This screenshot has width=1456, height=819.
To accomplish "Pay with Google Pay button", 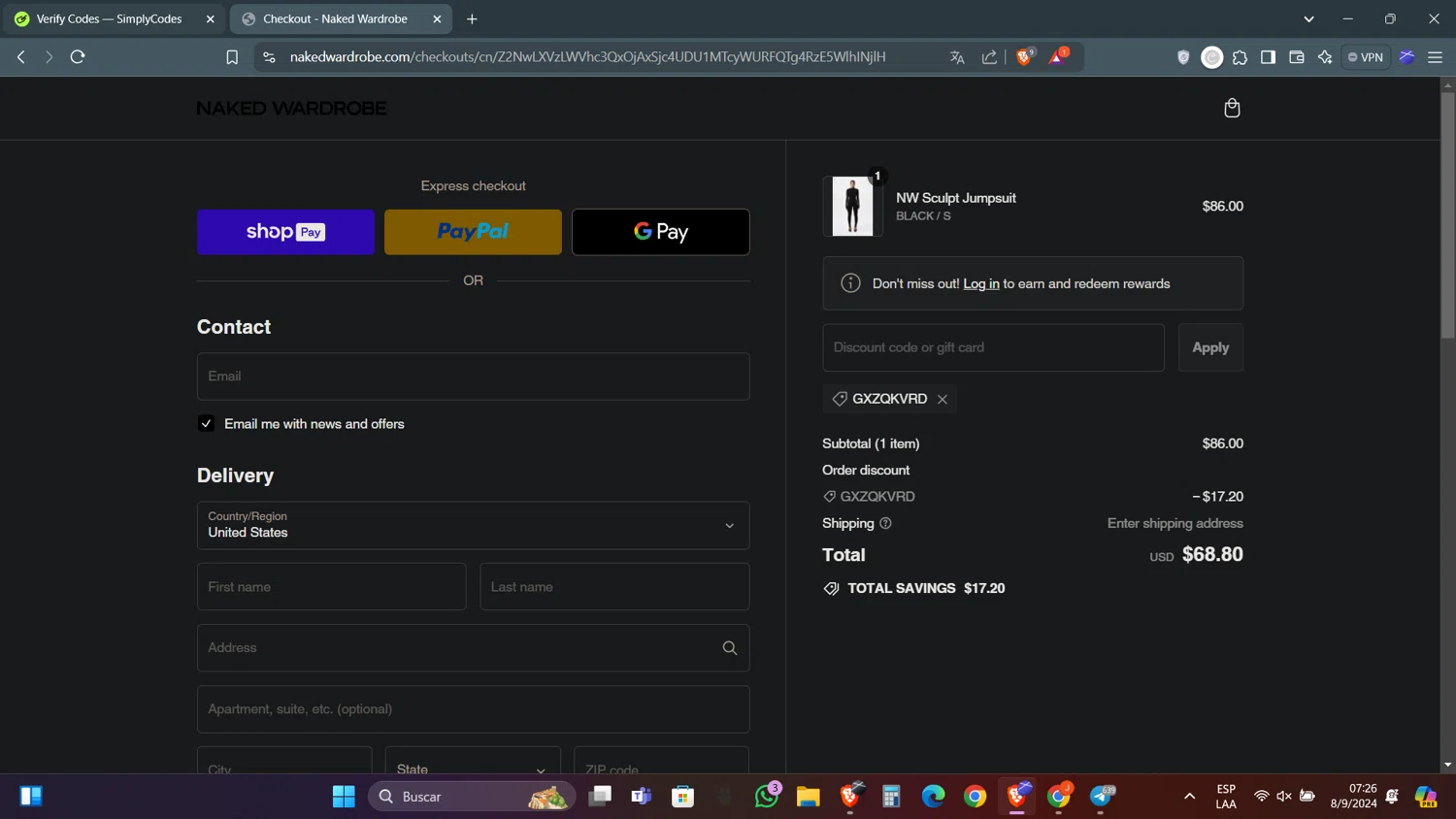I will click(660, 232).
